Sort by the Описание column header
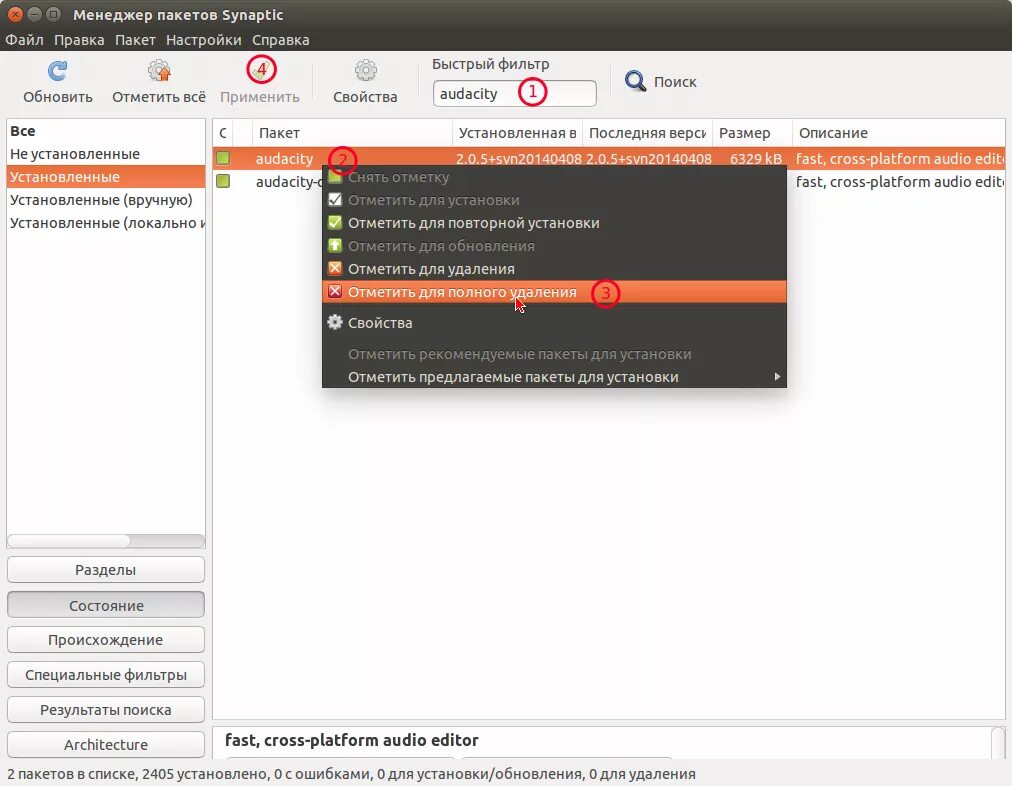The height and width of the screenshot is (786, 1012). [898, 133]
